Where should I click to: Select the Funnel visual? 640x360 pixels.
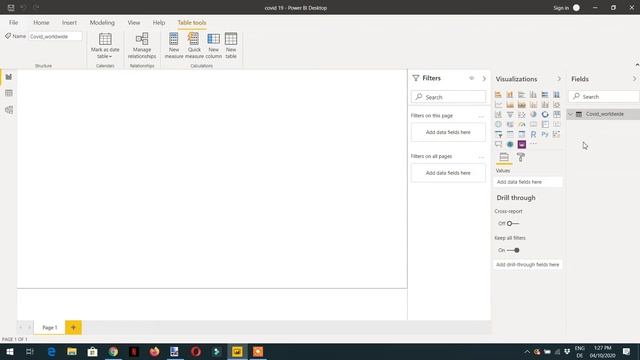[510, 115]
